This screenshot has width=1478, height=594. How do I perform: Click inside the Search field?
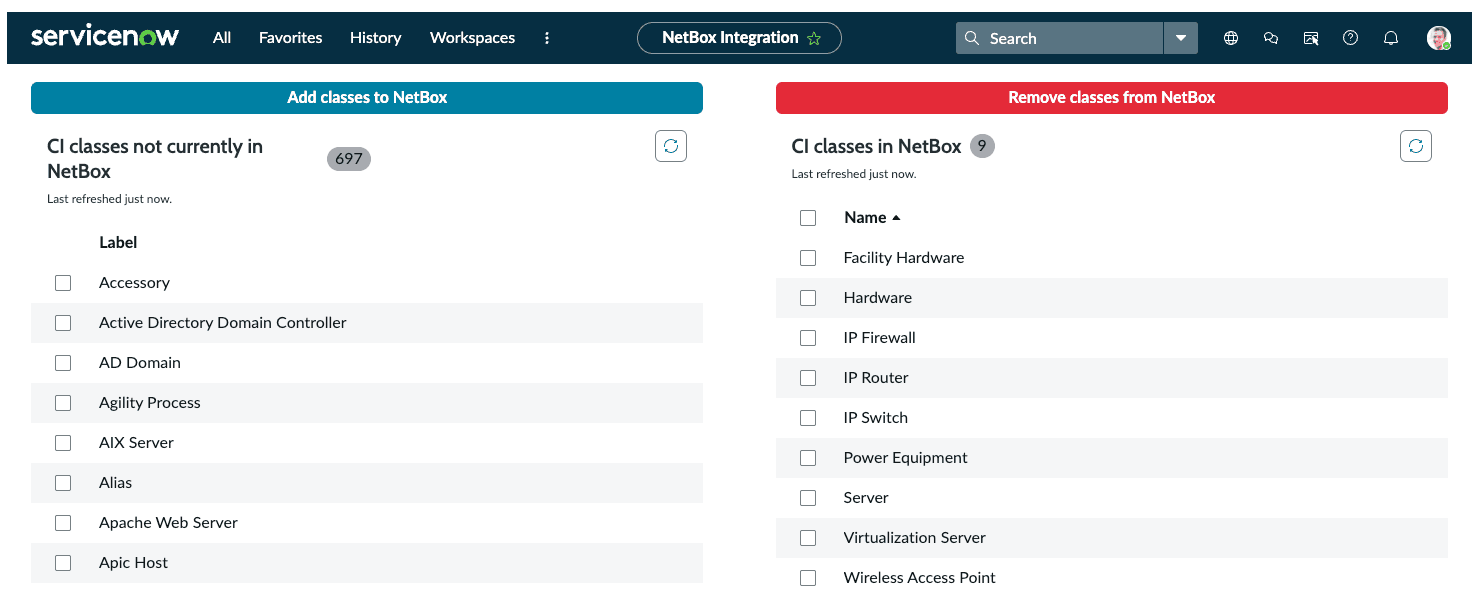(1060, 37)
